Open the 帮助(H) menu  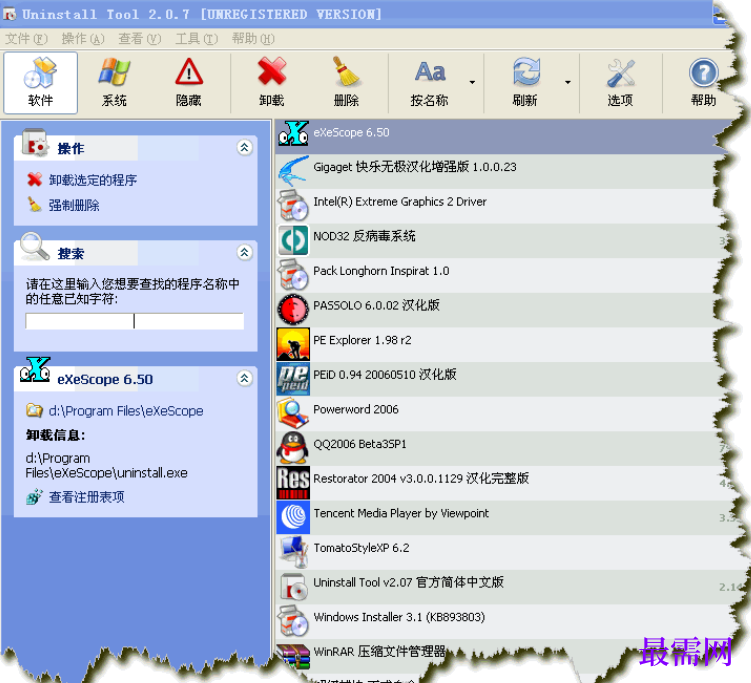pyautogui.click(x=253, y=38)
